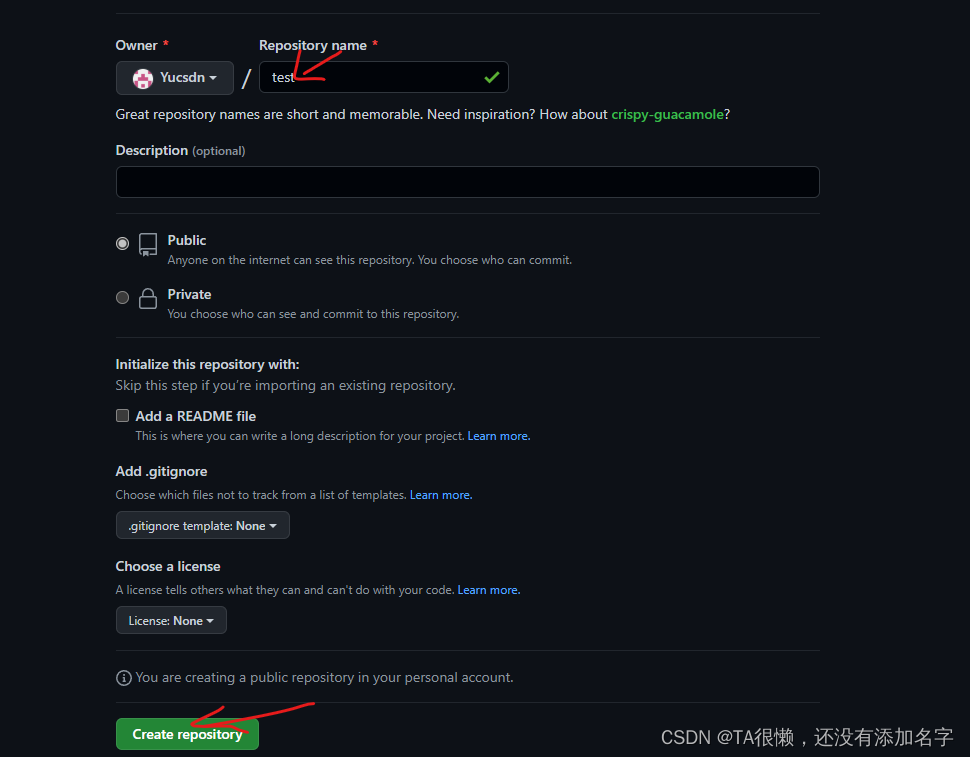Viewport: 970px width, 757px height.
Task: Use the crispy-guacamole suggested name link
Action: point(667,114)
